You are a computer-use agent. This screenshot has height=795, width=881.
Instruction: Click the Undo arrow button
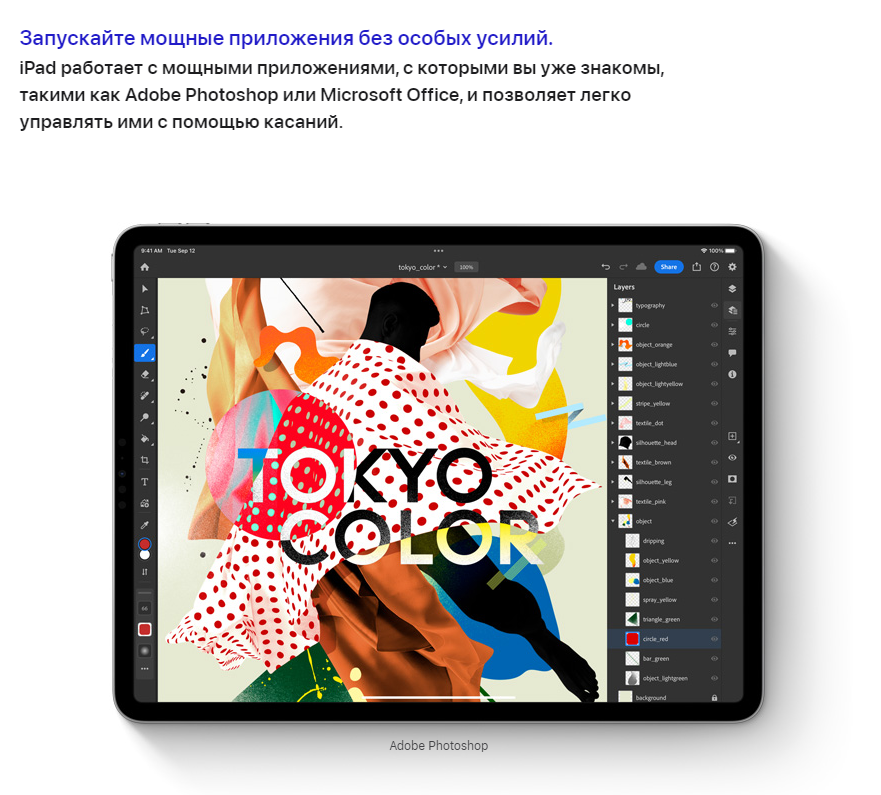point(605,267)
